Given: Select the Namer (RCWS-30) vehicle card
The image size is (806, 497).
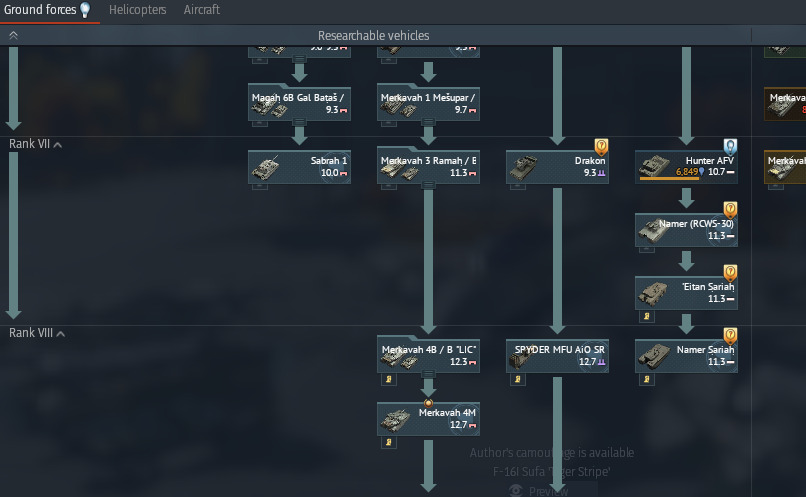Looking at the screenshot, I should tap(686, 230).
